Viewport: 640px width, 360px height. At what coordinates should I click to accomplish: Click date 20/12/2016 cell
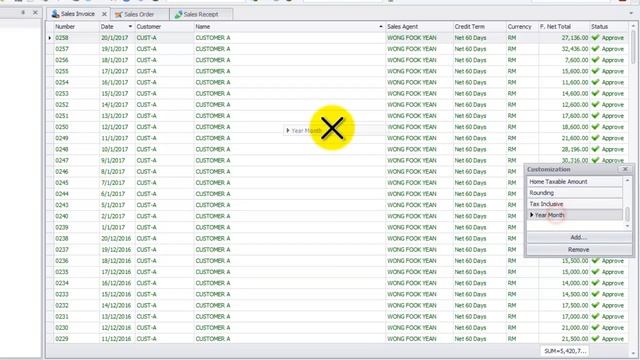click(x=116, y=238)
